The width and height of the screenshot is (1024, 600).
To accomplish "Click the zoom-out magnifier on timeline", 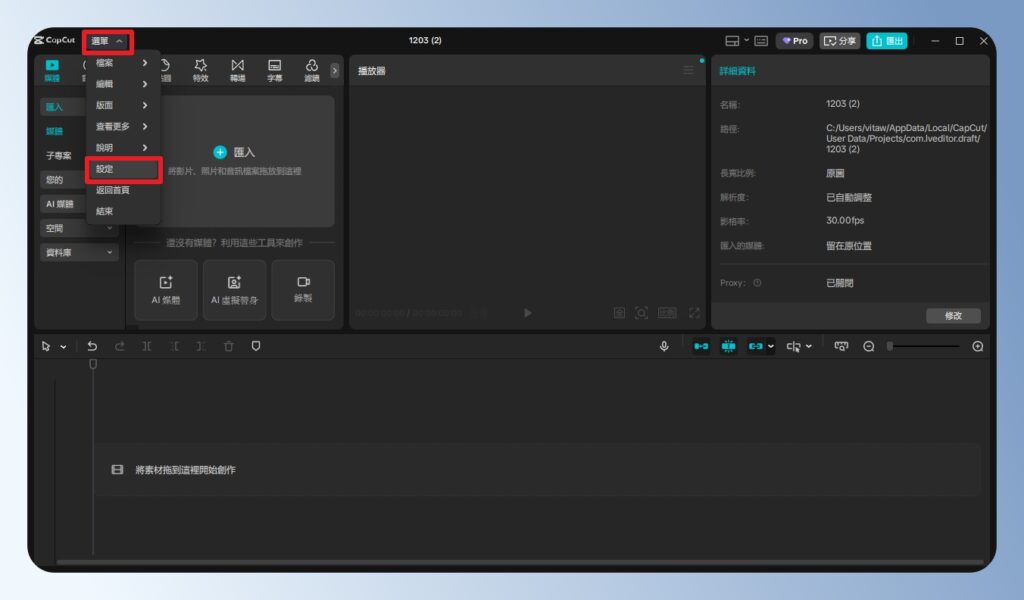I will pyautogui.click(x=869, y=346).
